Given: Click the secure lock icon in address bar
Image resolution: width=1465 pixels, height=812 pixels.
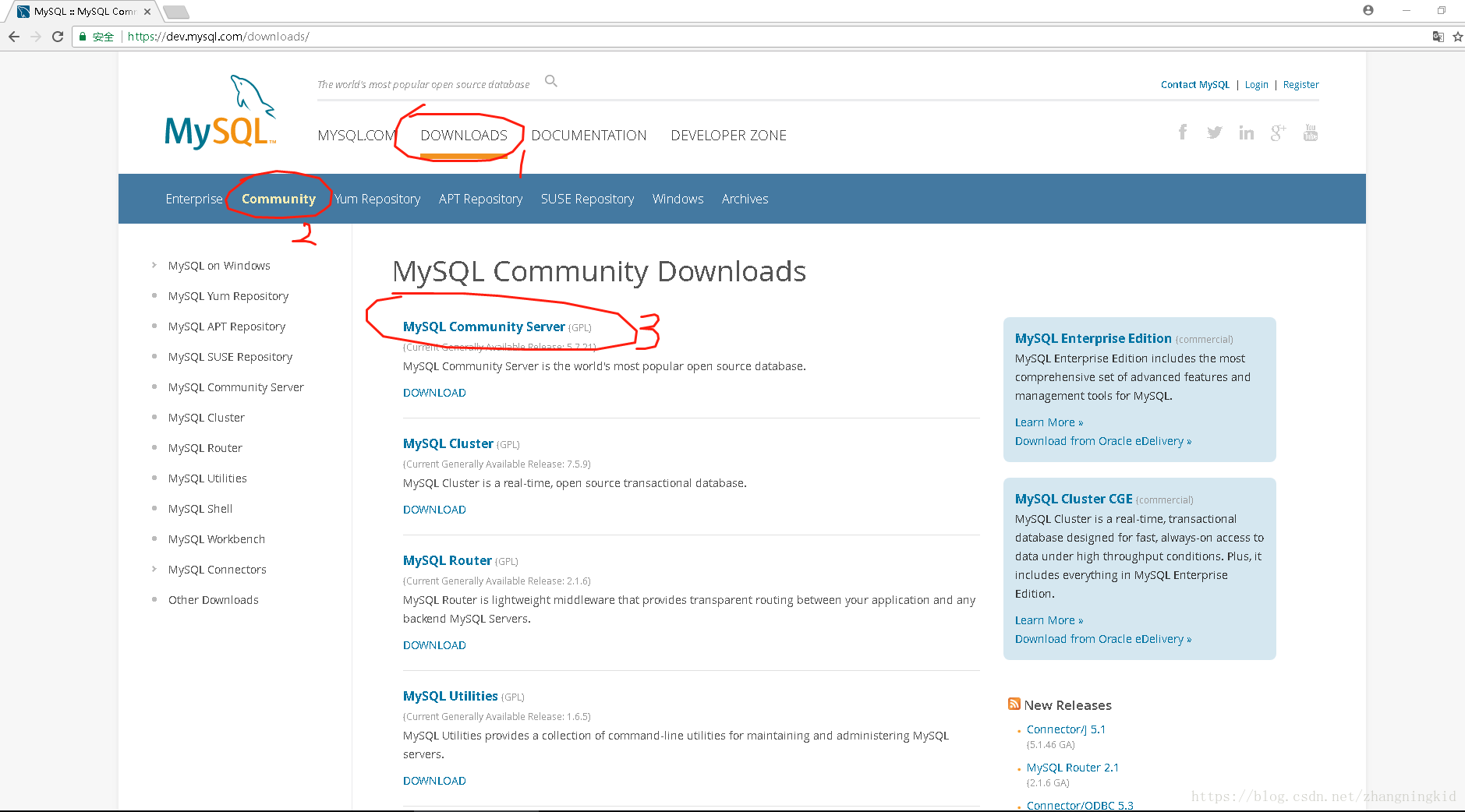Looking at the screenshot, I should pos(83,37).
